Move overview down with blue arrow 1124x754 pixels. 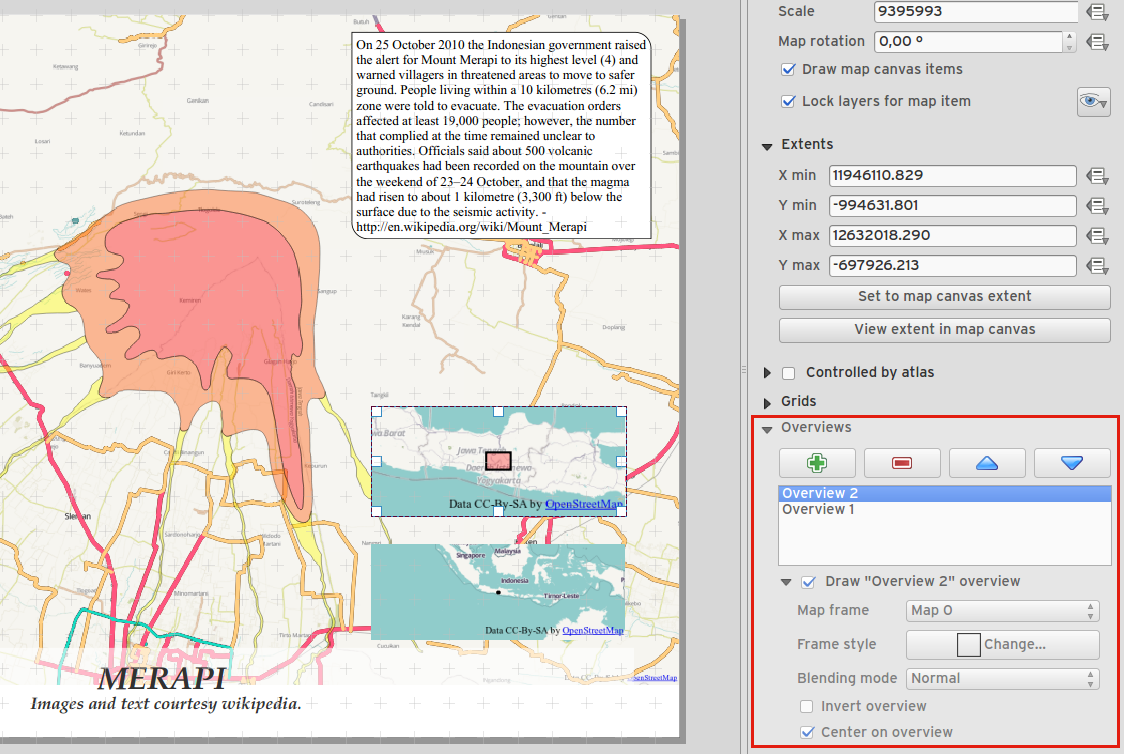coord(1072,463)
